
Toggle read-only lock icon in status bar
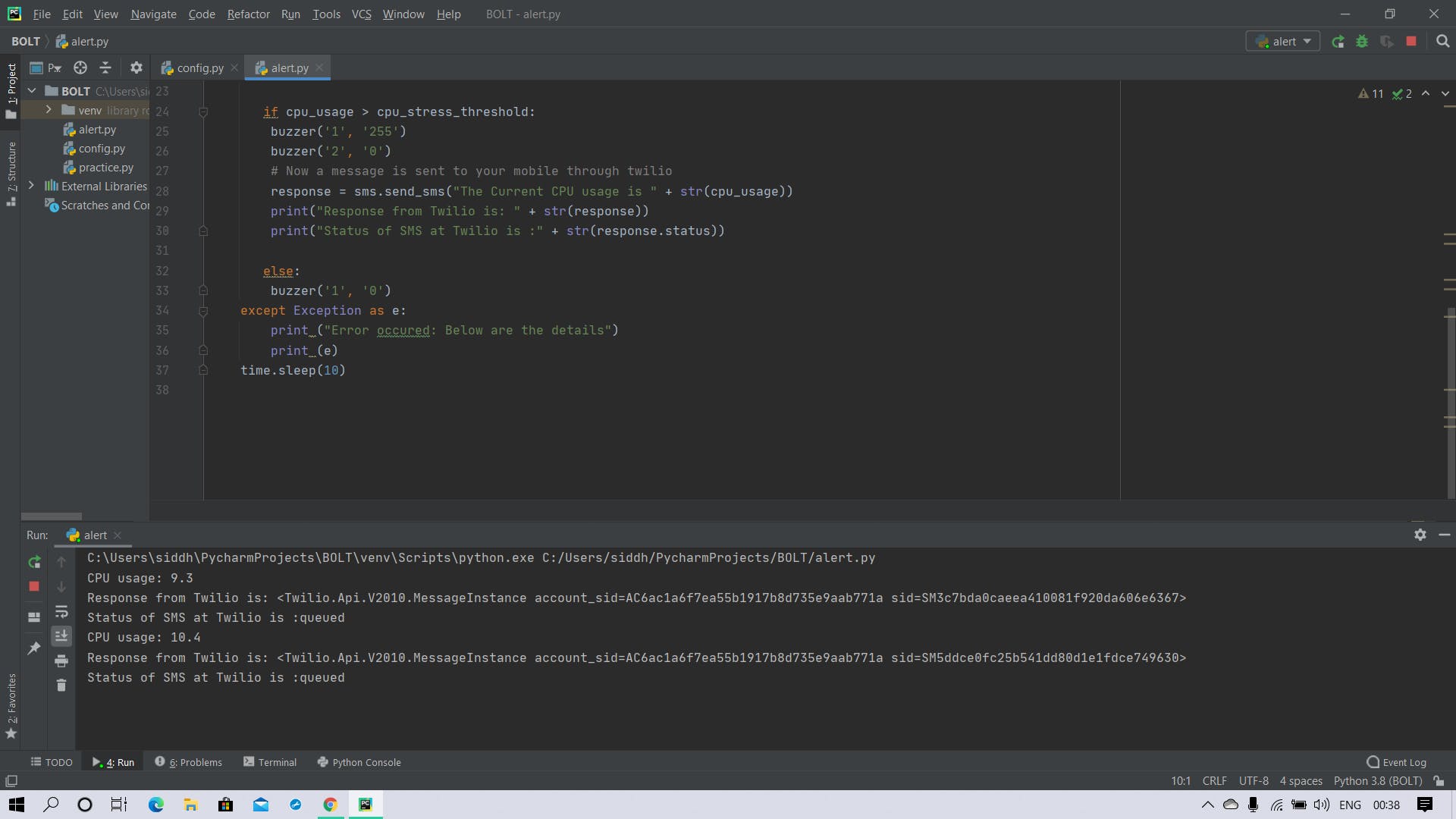1439,781
